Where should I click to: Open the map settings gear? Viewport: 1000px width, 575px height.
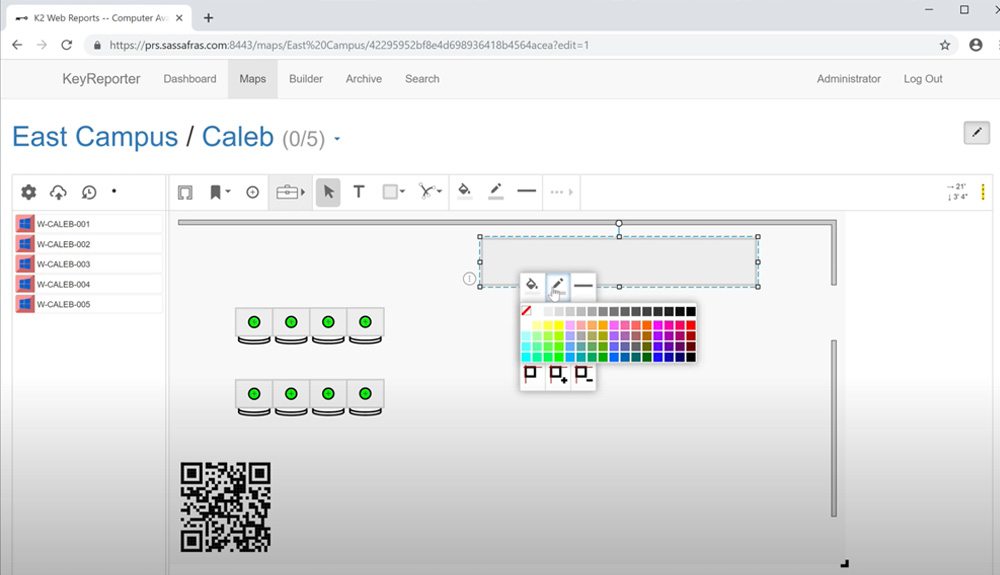point(29,192)
